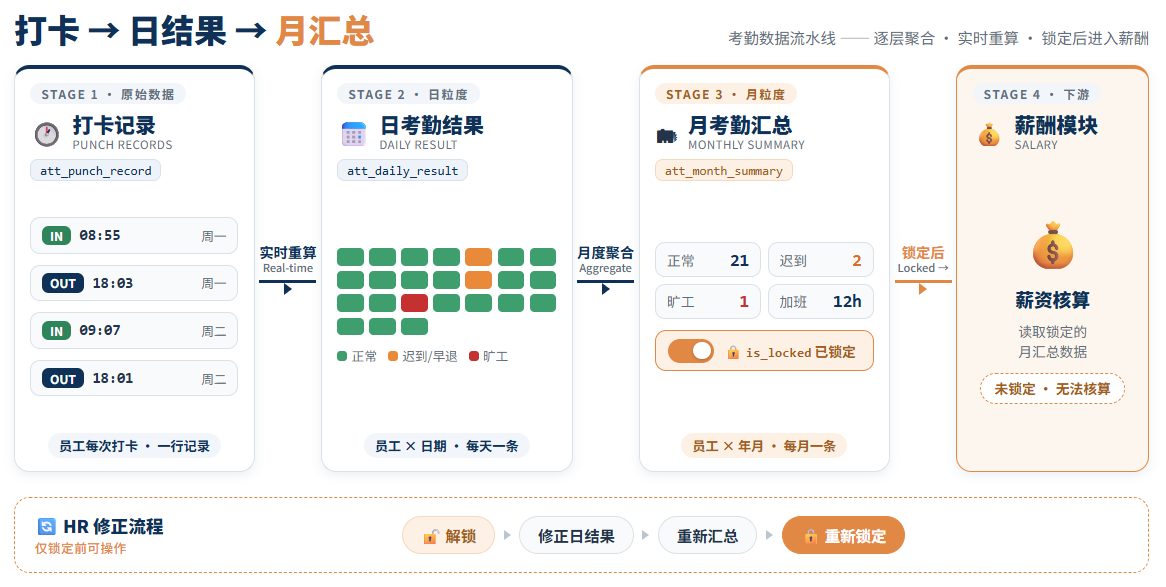Click the SALARY subtitle

click(1036, 145)
